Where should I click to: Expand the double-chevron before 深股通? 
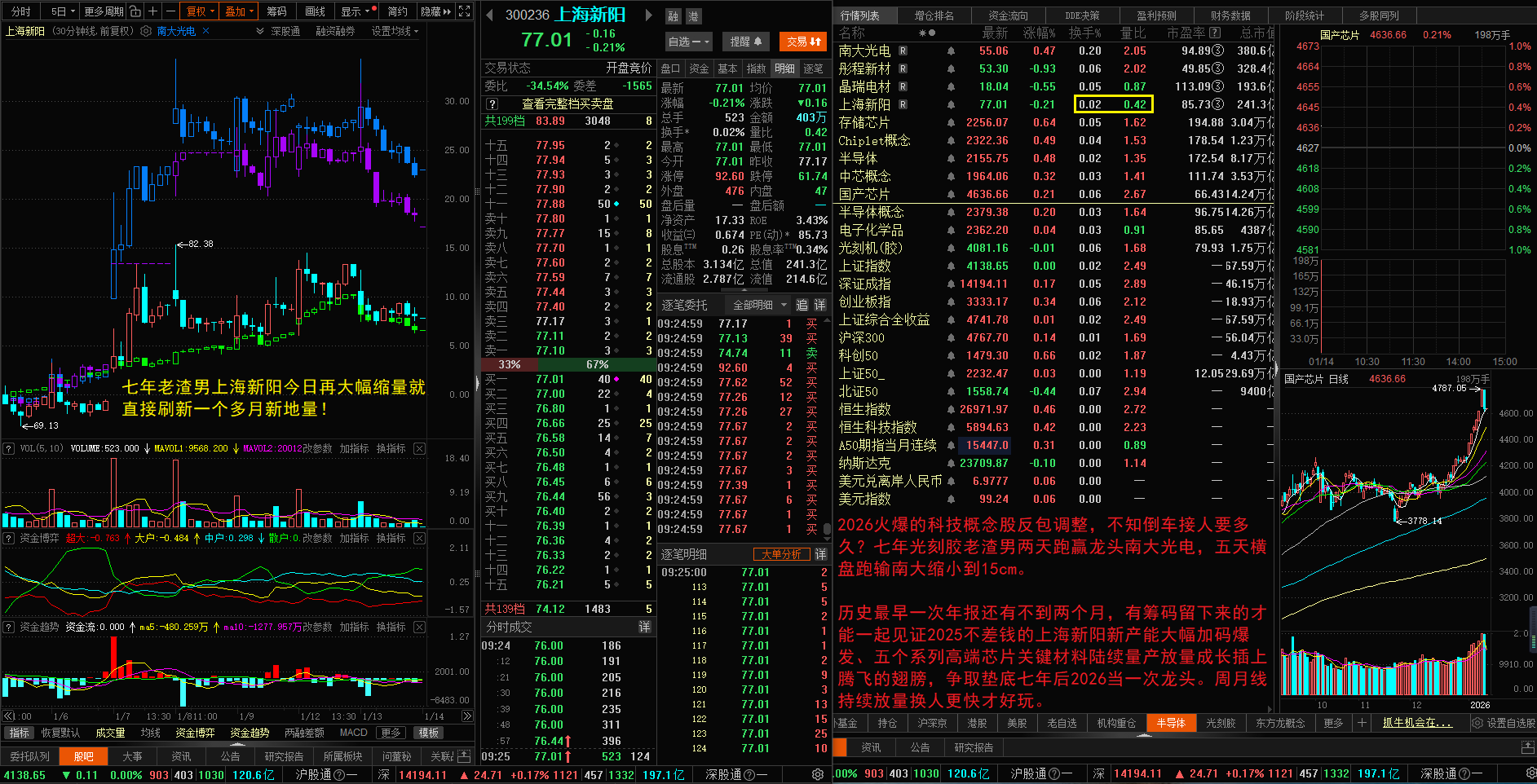point(260,31)
